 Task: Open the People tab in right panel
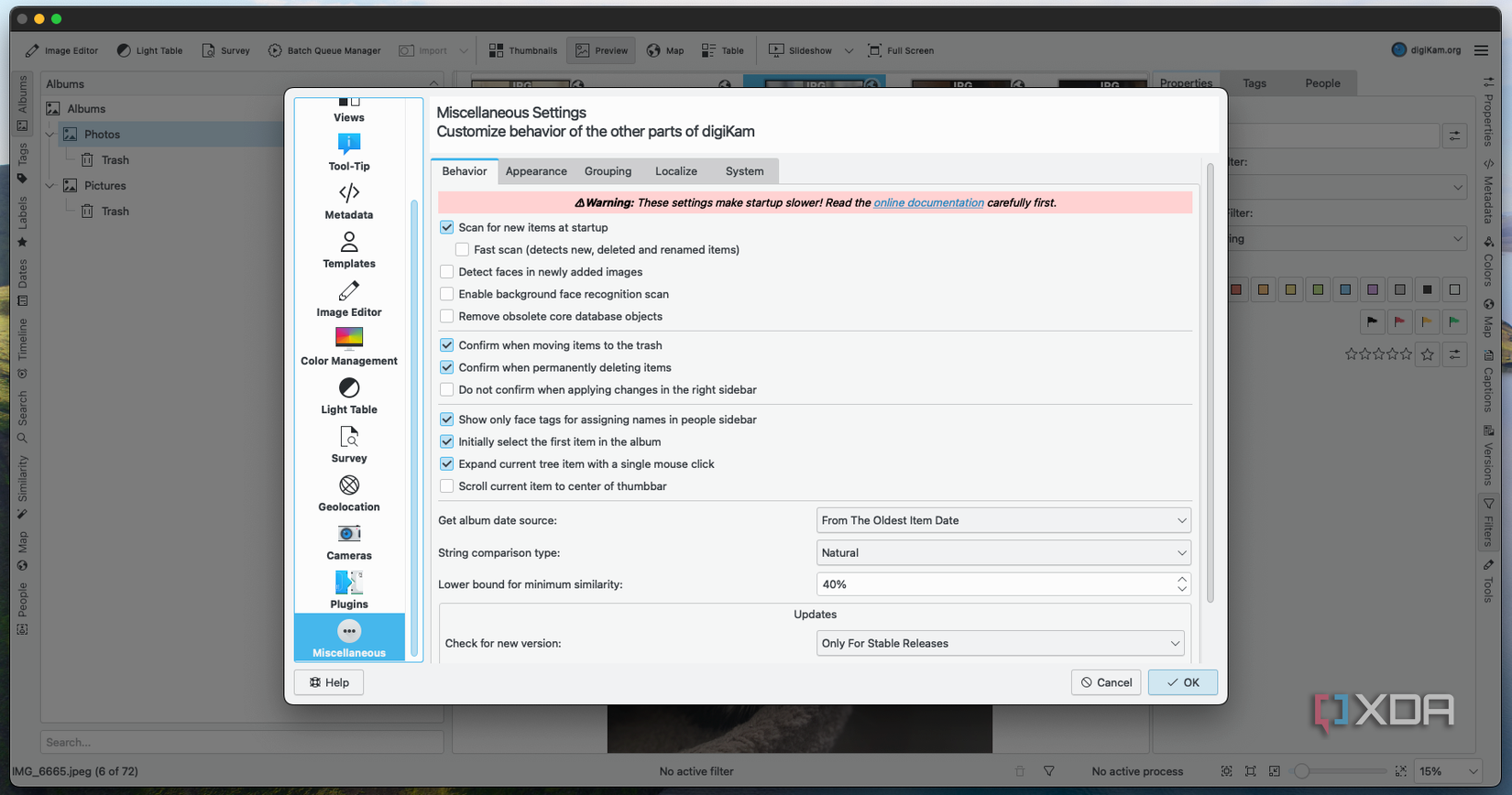pyautogui.click(x=1322, y=83)
